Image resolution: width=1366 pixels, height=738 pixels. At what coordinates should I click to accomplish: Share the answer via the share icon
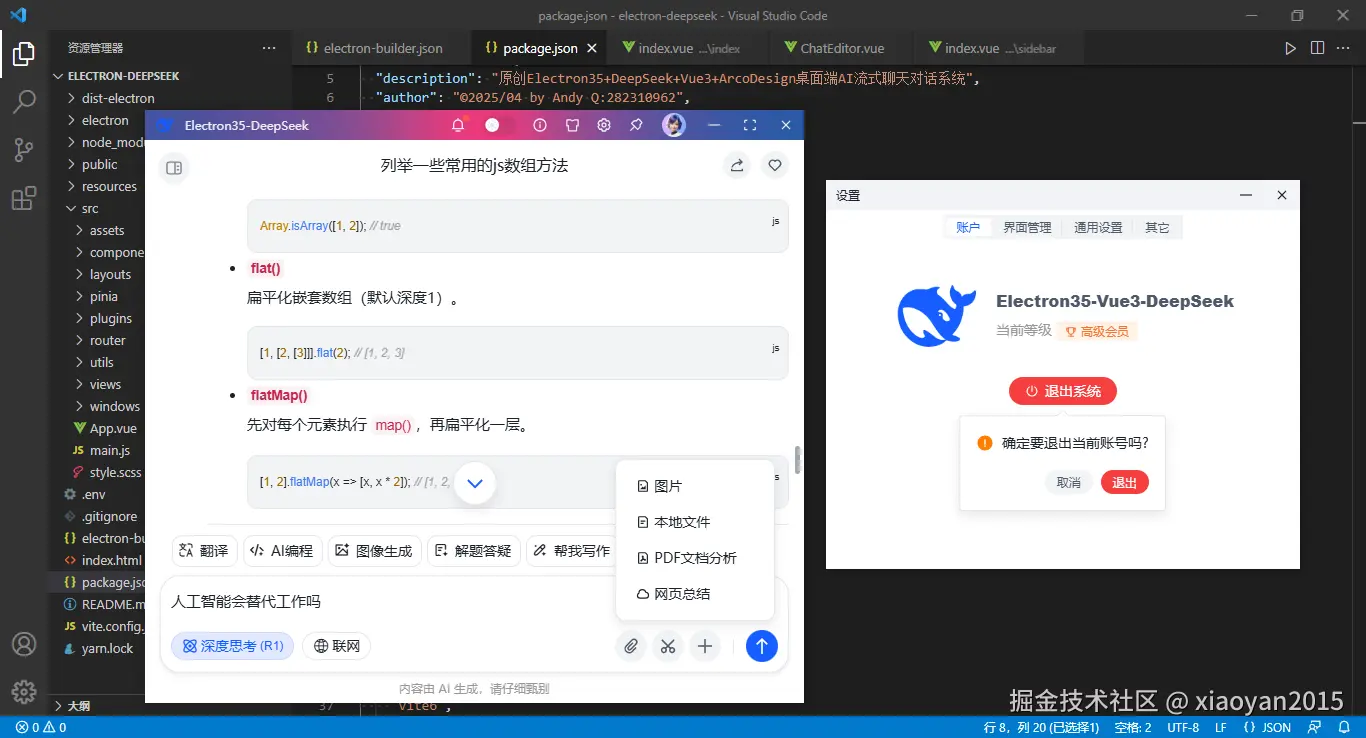click(x=737, y=165)
